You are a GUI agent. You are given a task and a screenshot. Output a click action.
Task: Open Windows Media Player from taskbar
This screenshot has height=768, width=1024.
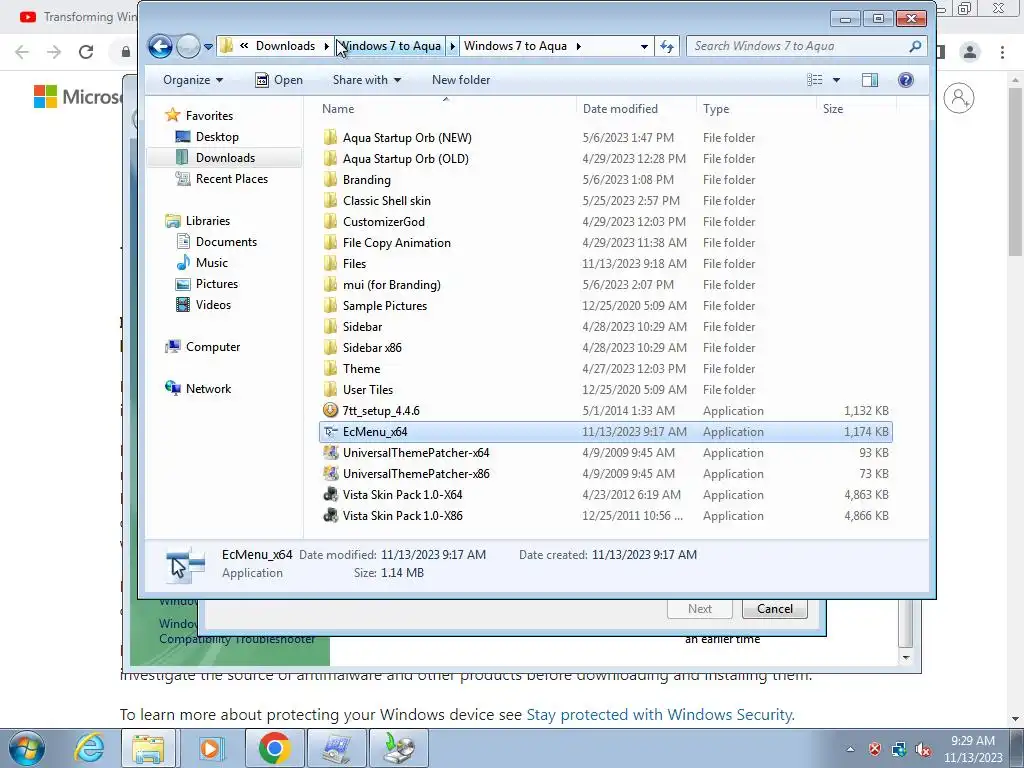(210, 748)
